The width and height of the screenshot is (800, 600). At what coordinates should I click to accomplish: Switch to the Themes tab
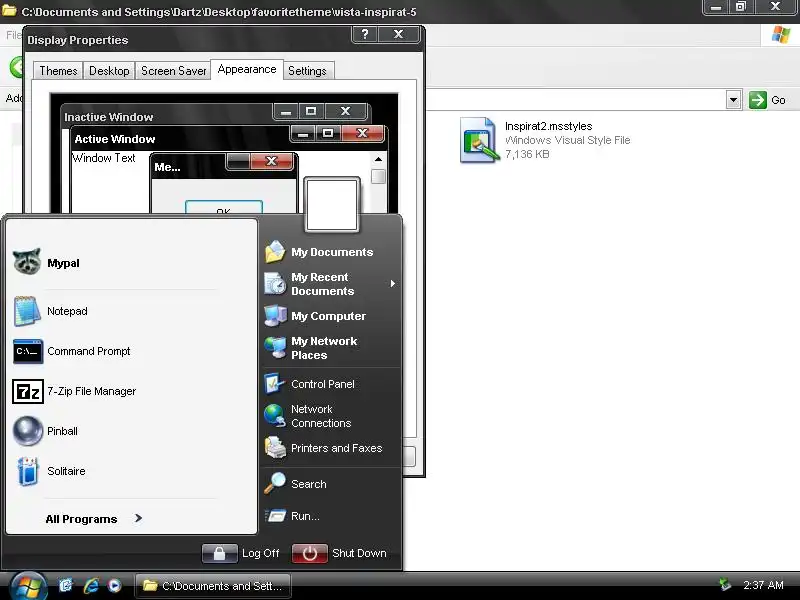pos(58,71)
